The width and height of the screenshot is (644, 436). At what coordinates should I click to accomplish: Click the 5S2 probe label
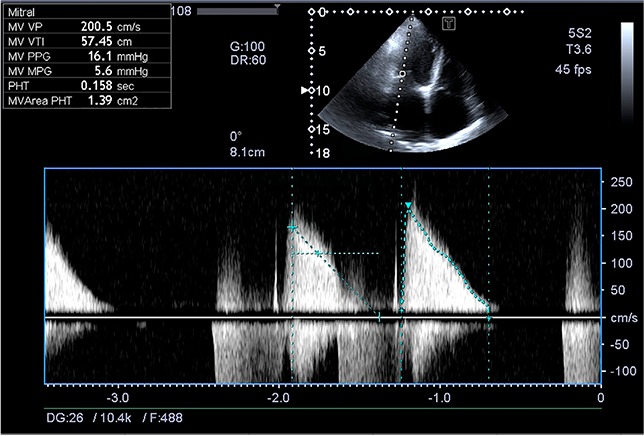pos(579,34)
